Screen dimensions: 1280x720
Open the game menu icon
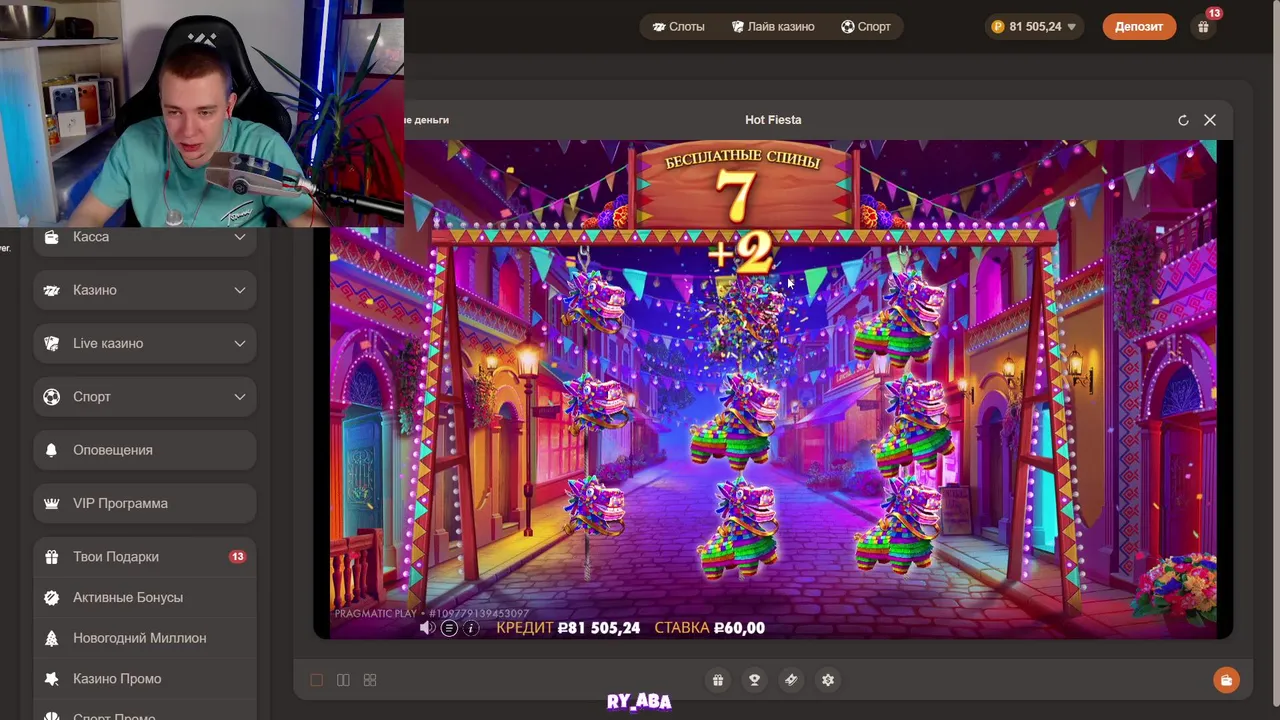click(x=449, y=628)
